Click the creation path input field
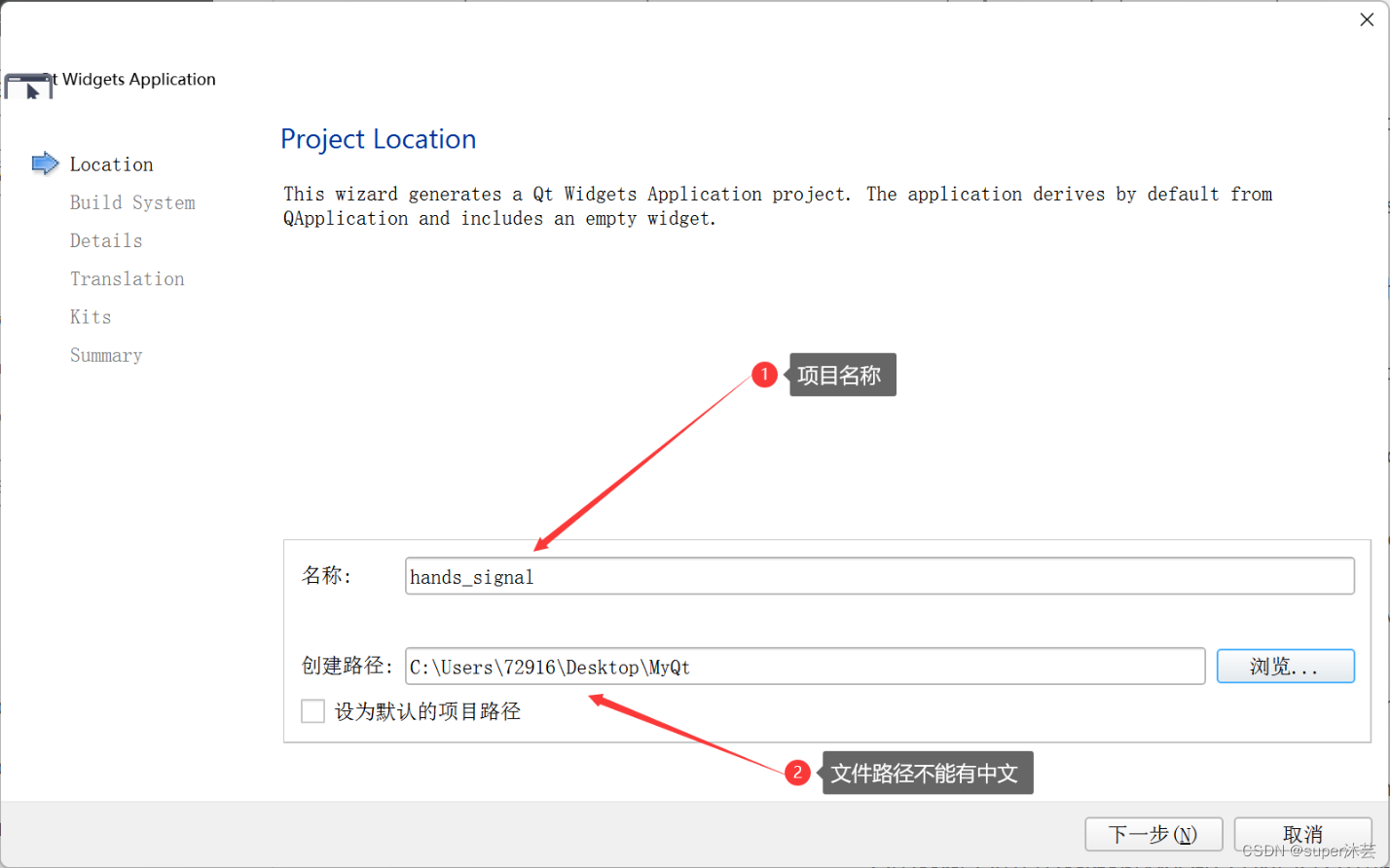The width and height of the screenshot is (1391, 868). (x=805, y=667)
